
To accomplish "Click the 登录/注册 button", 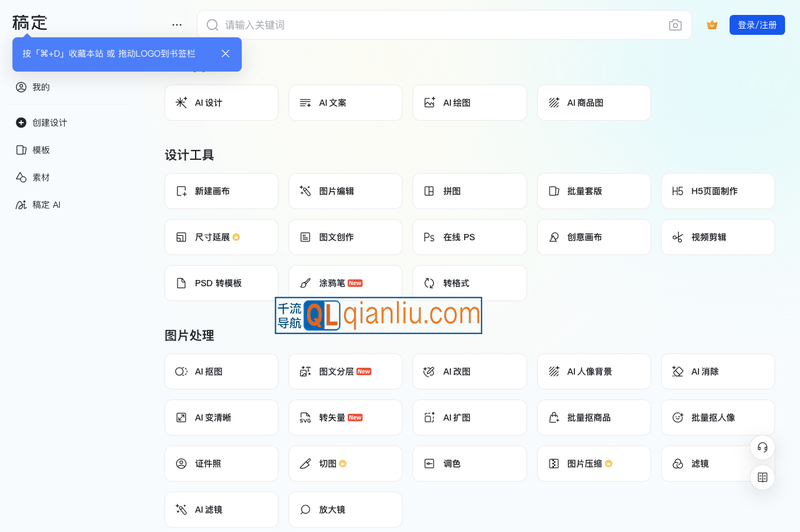I will [x=757, y=25].
